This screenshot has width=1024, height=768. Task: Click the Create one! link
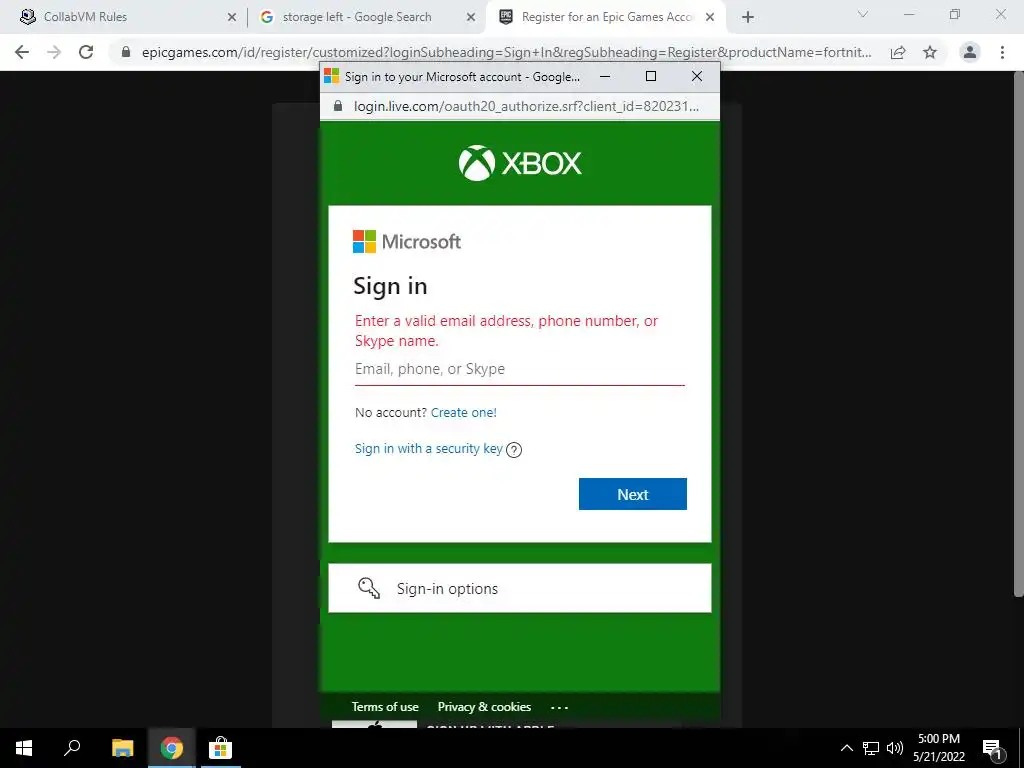click(x=464, y=413)
